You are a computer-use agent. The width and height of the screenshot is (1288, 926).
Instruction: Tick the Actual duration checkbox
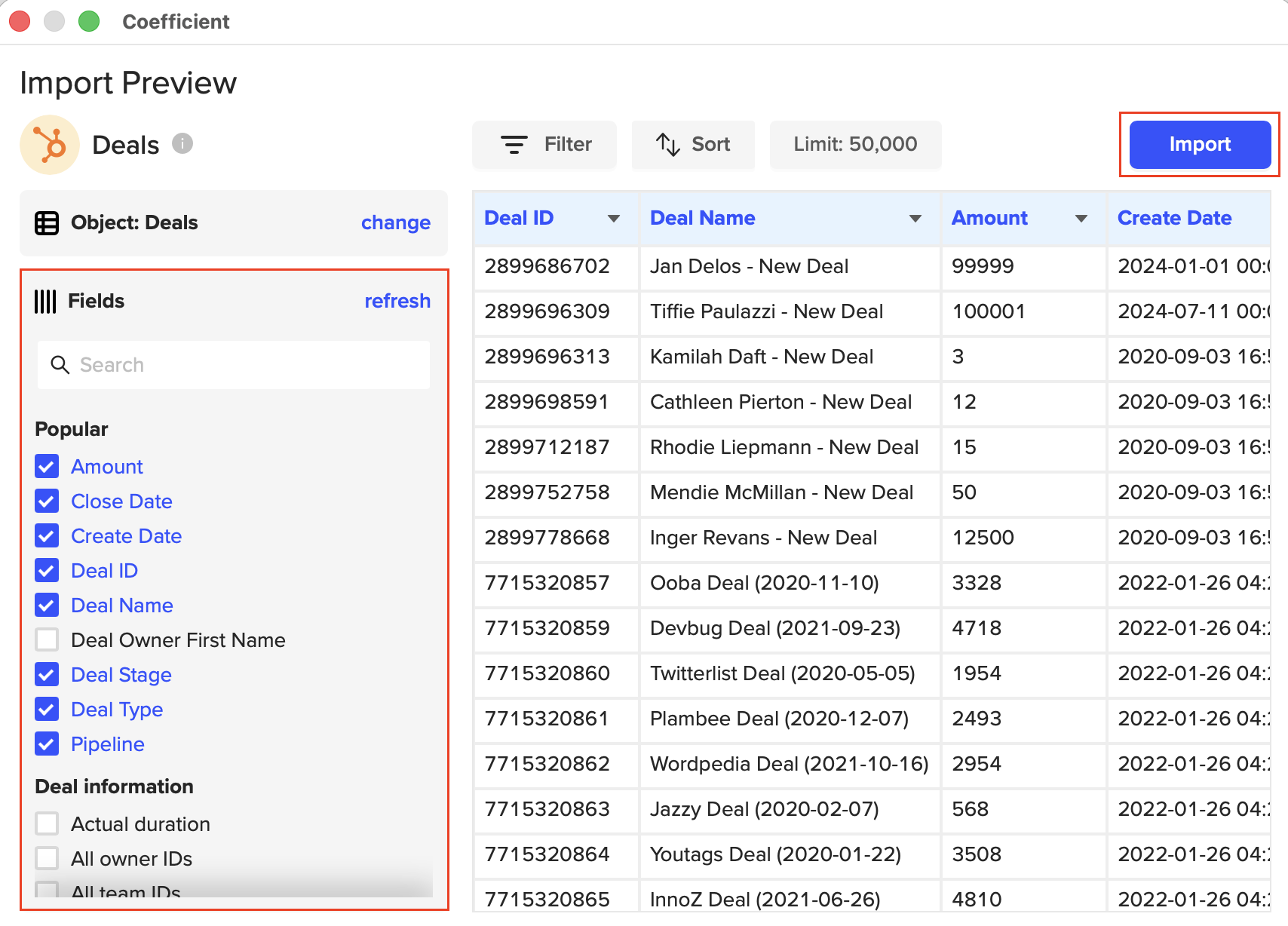pos(47,824)
